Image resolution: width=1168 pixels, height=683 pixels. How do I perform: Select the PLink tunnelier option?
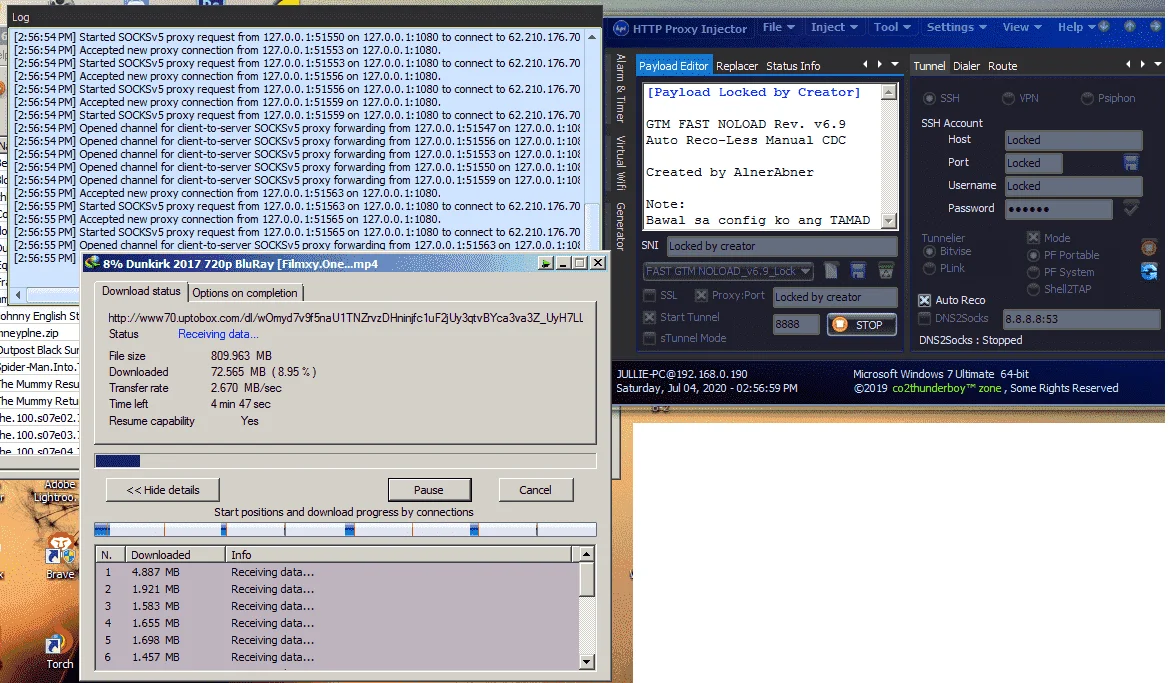(929, 268)
